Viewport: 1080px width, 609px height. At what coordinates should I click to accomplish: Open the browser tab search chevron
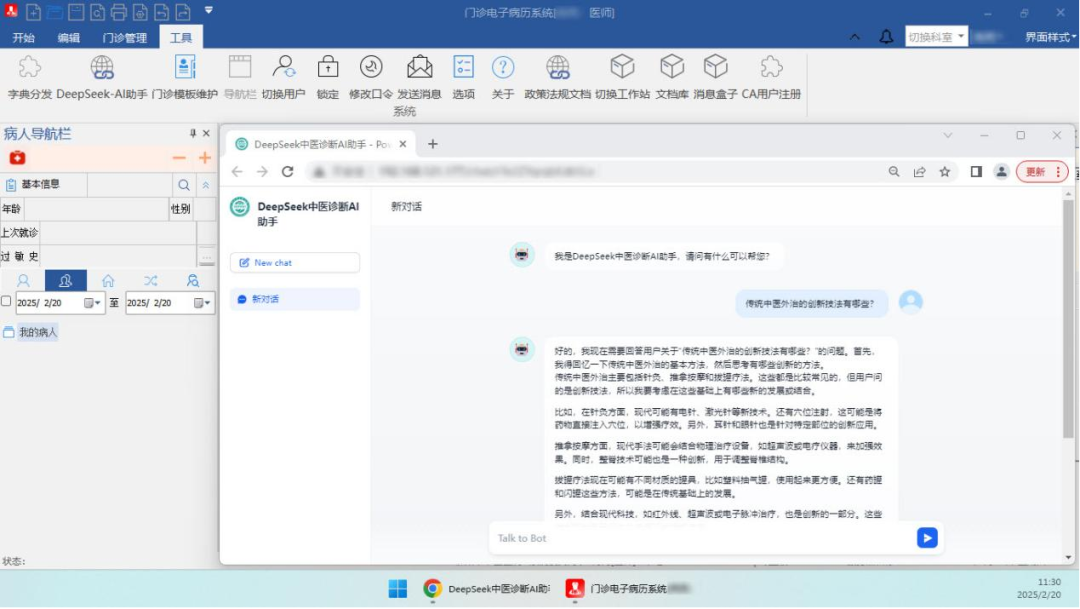coord(948,136)
